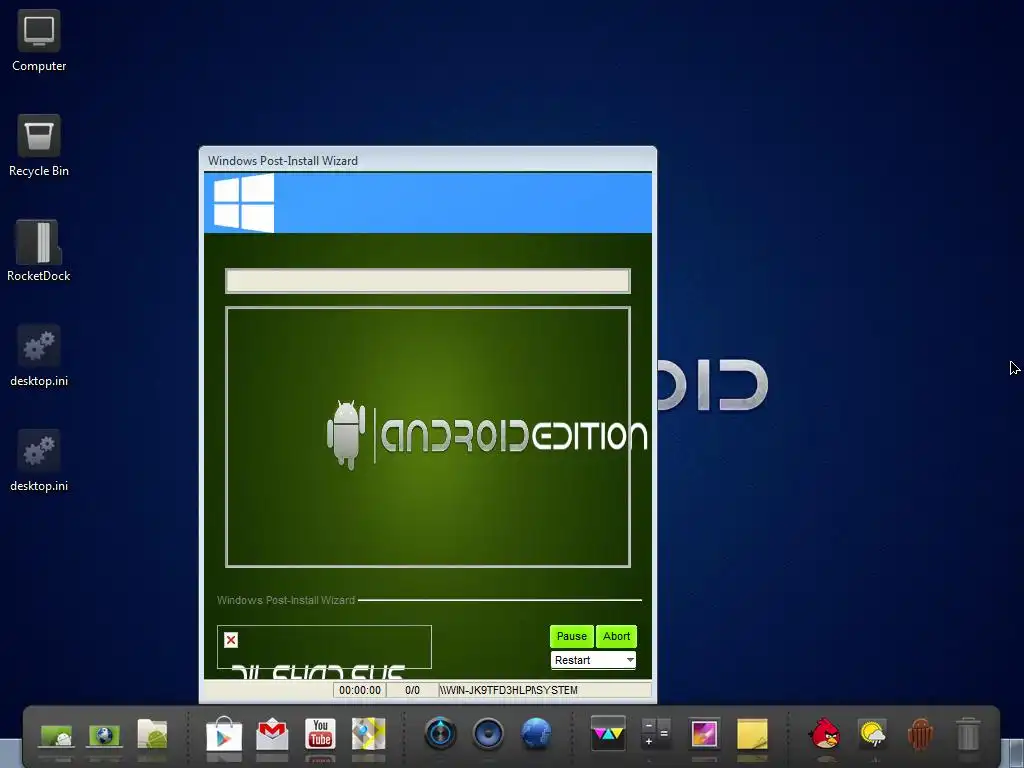Select the upper desktop.ini file icon
The width and height of the screenshot is (1024, 768).
(x=39, y=356)
